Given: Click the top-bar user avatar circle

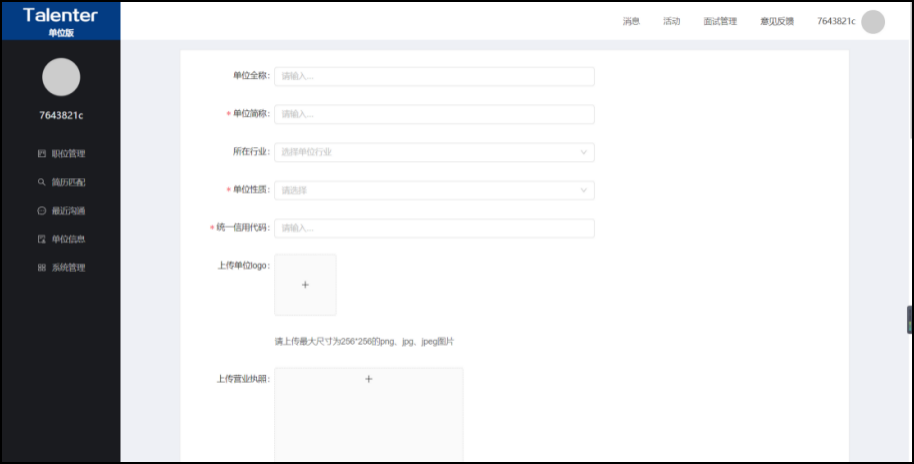Looking at the screenshot, I should [x=873, y=22].
